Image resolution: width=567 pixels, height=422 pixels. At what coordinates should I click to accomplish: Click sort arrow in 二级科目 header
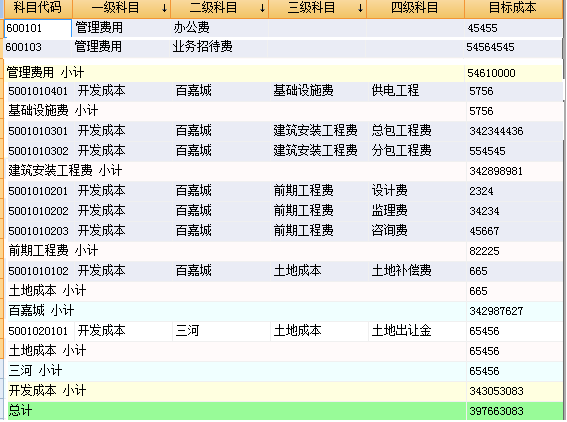tap(263, 8)
